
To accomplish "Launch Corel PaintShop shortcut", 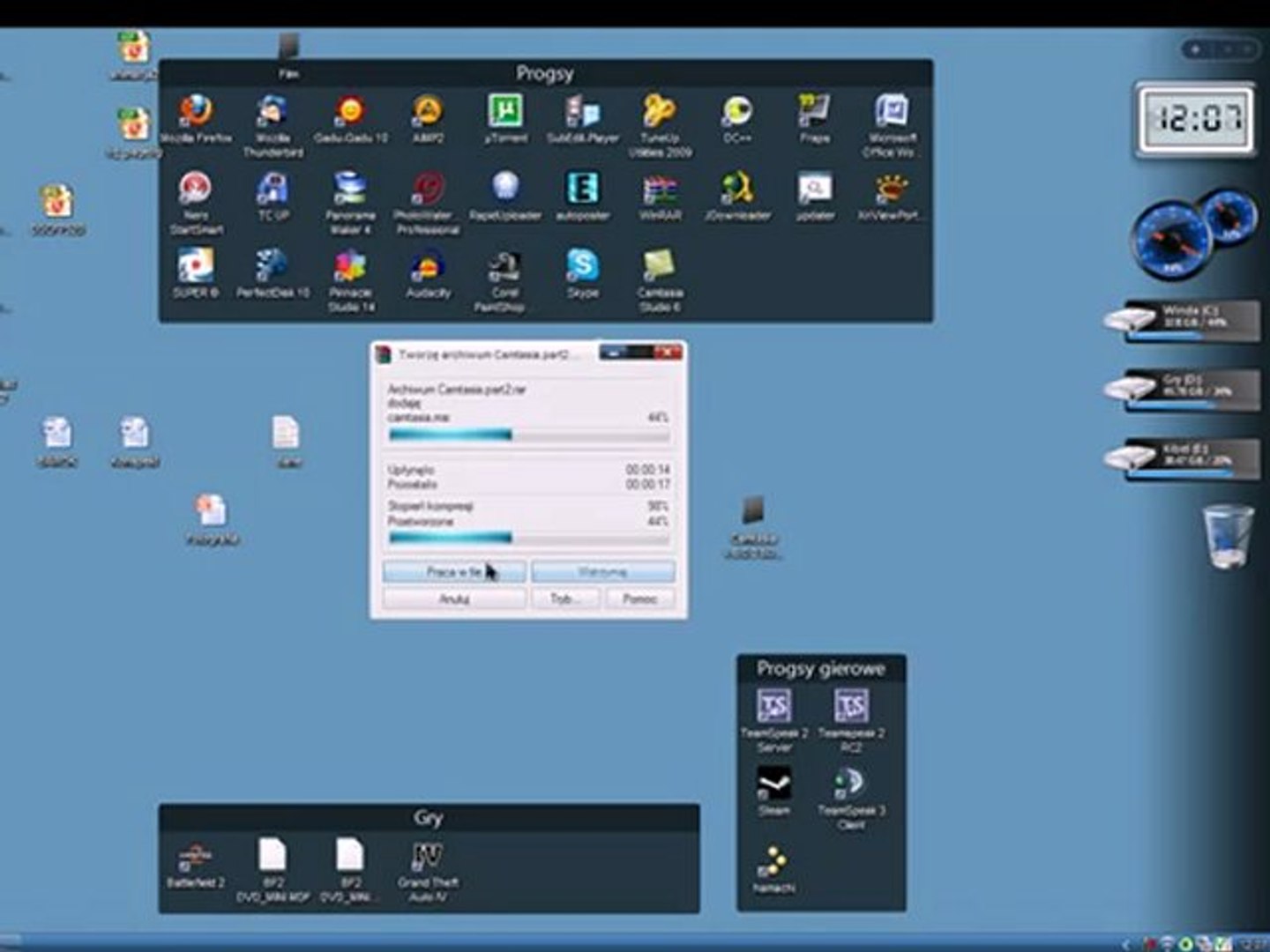I will tap(503, 280).
